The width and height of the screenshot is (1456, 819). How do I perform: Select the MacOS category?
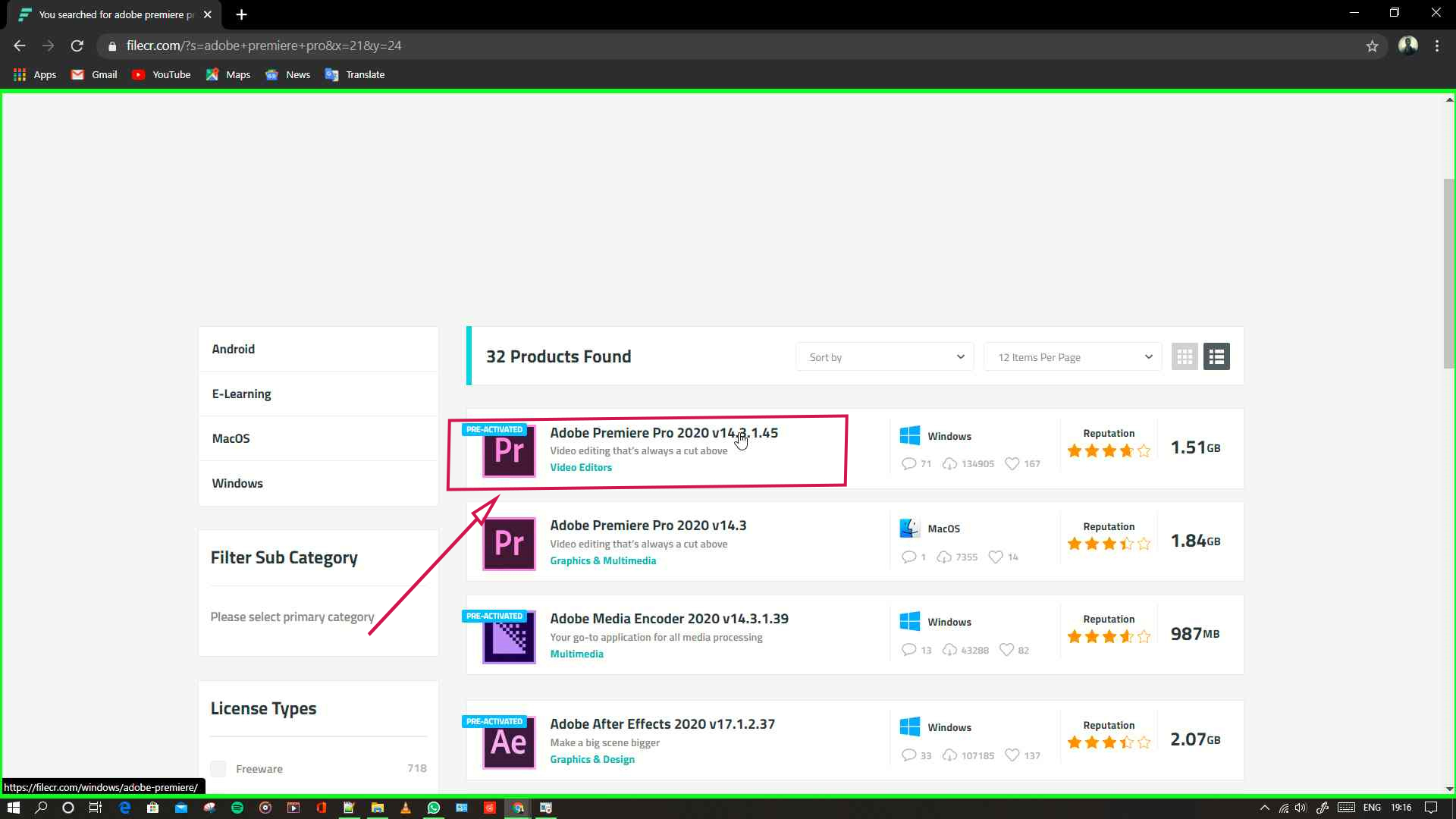231,438
